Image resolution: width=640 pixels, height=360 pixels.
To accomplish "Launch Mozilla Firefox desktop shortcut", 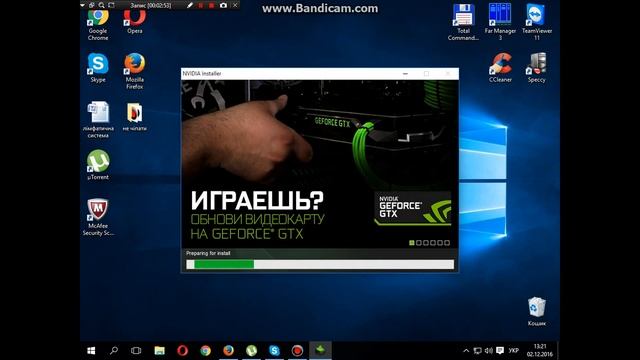I will (x=135, y=71).
